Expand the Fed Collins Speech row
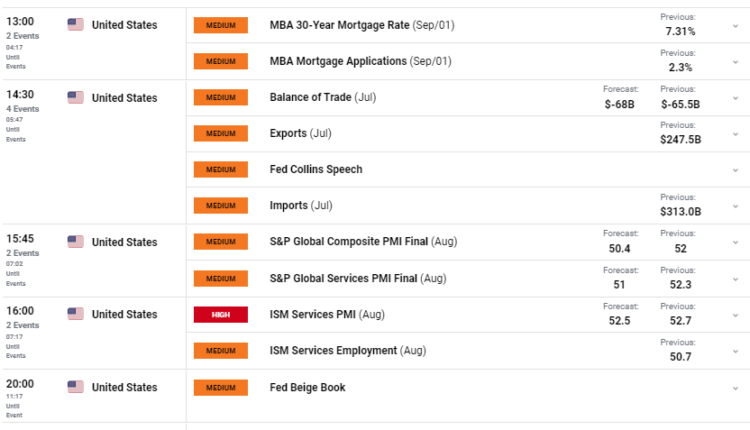This screenshot has width=750, height=430. 735,170
